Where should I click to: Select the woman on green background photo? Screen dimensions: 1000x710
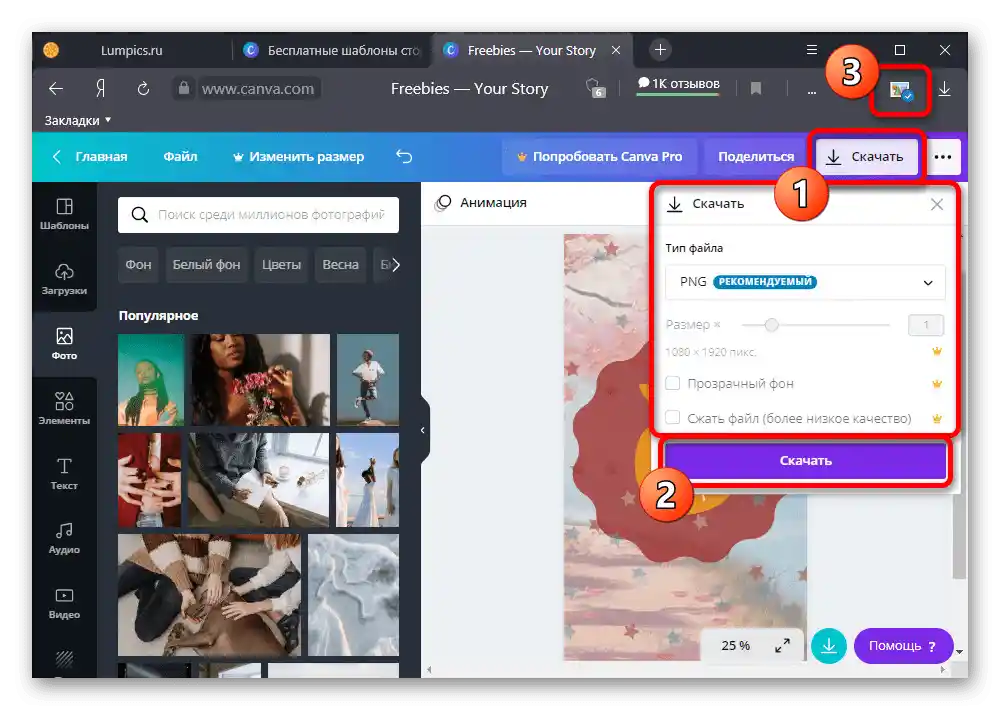(151, 380)
